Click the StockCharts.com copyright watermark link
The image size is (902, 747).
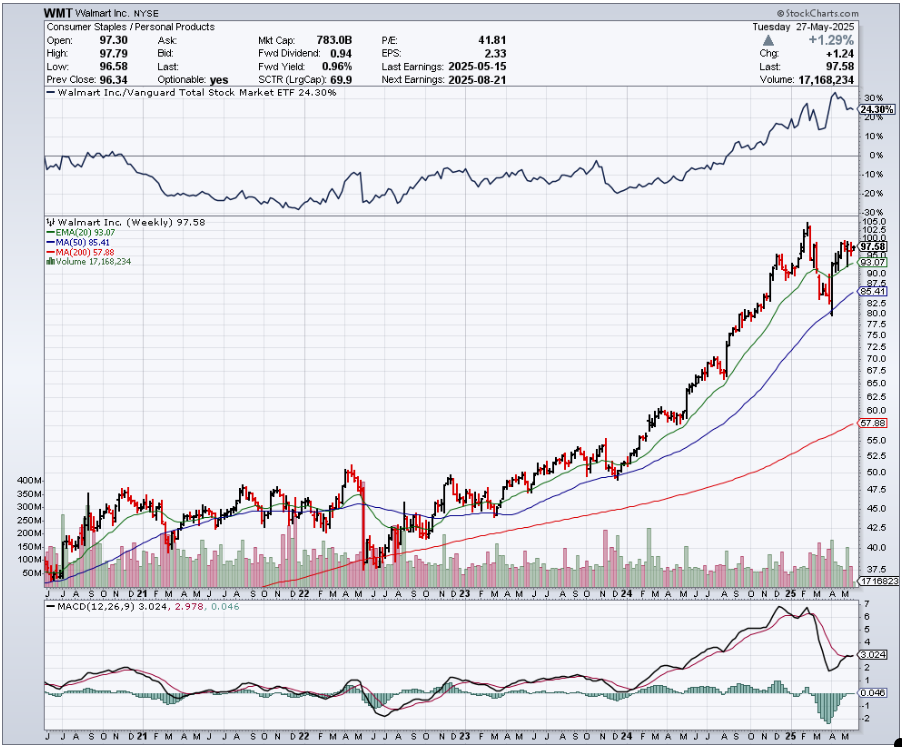[x=817, y=13]
